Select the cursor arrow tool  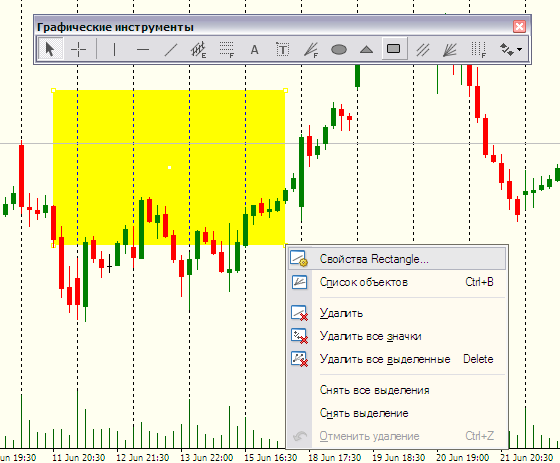pos(50,49)
